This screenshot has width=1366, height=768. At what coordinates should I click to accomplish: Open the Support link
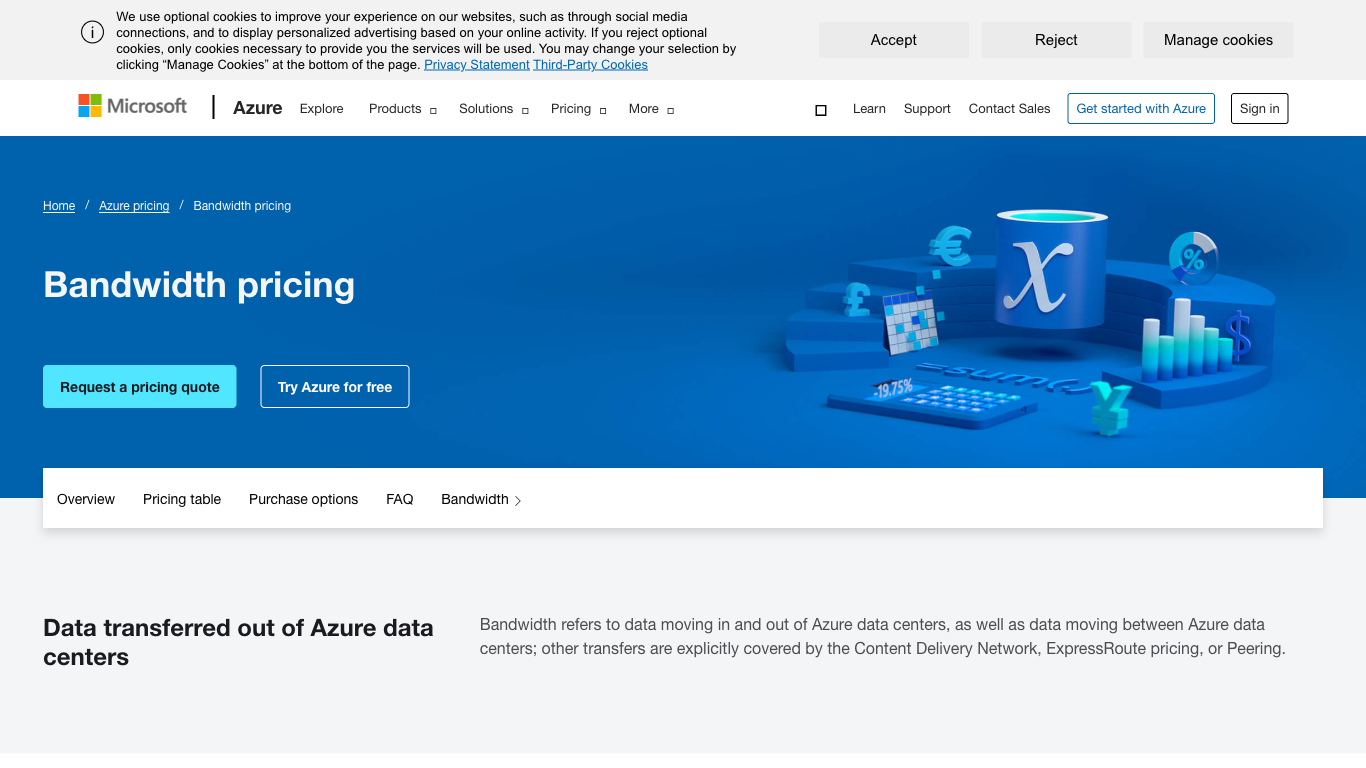(x=927, y=109)
